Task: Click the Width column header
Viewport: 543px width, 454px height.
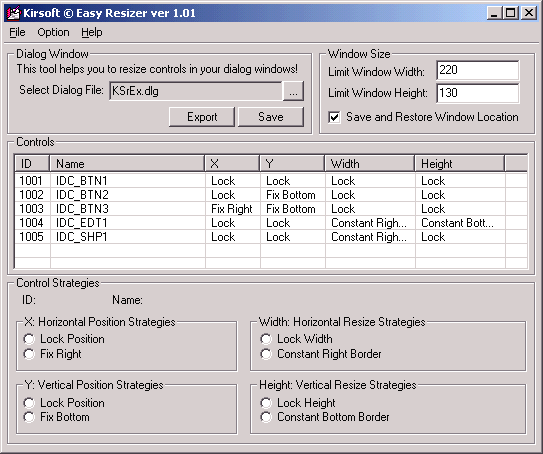Action: [x=370, y=163]
